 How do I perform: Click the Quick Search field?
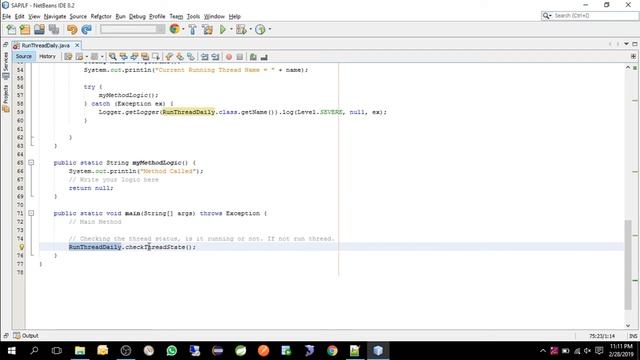589,16
